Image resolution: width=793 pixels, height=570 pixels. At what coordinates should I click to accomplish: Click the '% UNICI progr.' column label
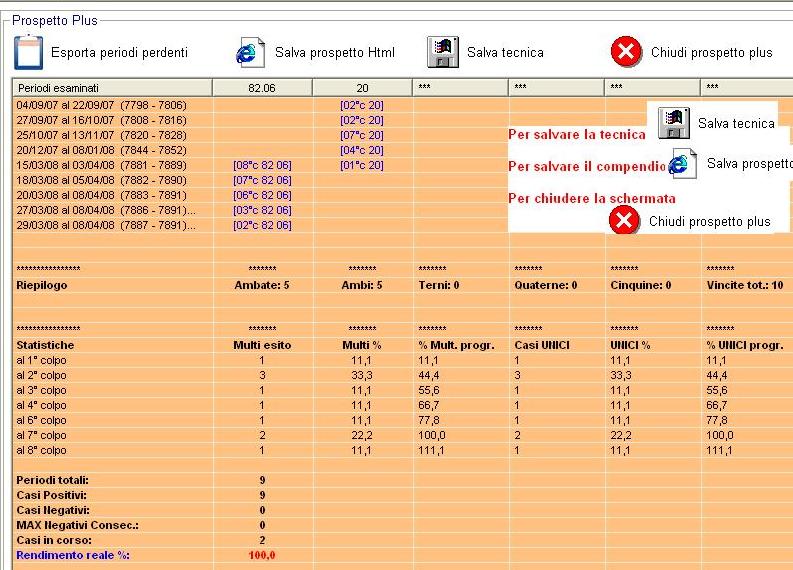pos(745,345)
